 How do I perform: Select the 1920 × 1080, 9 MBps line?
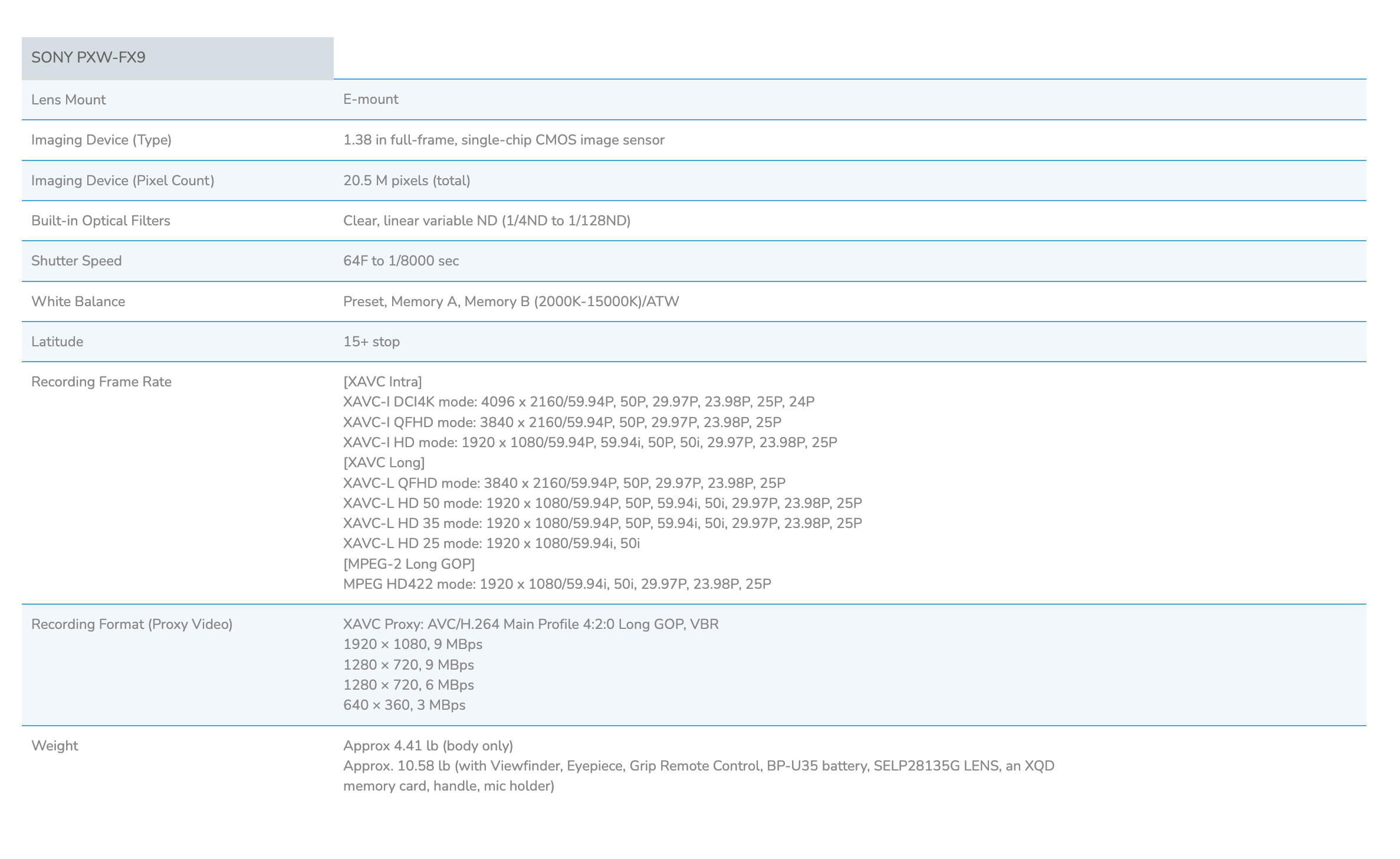413,644
